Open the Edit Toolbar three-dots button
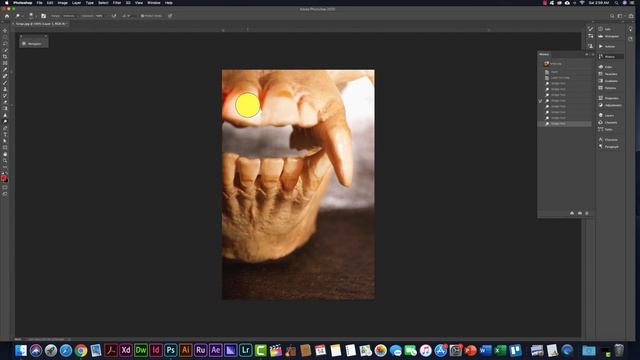This screenshot has width=640, height=360. click(5, 167)
